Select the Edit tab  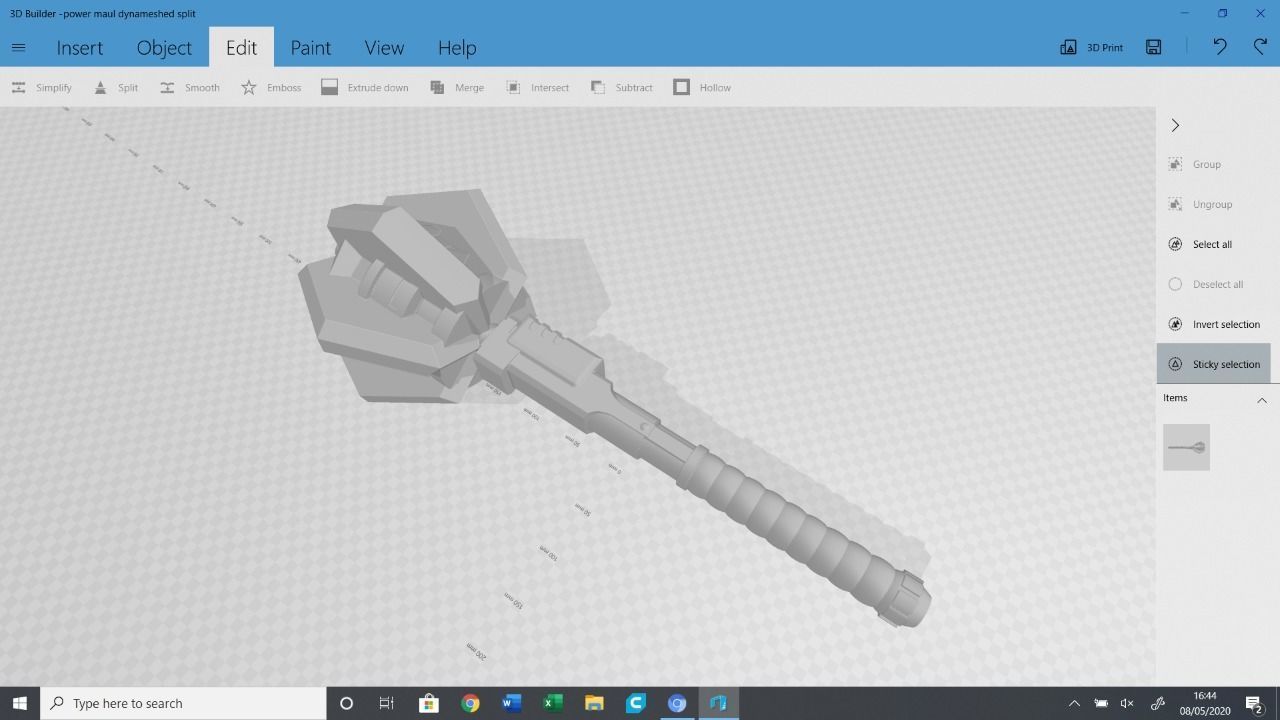click(241, 48)
